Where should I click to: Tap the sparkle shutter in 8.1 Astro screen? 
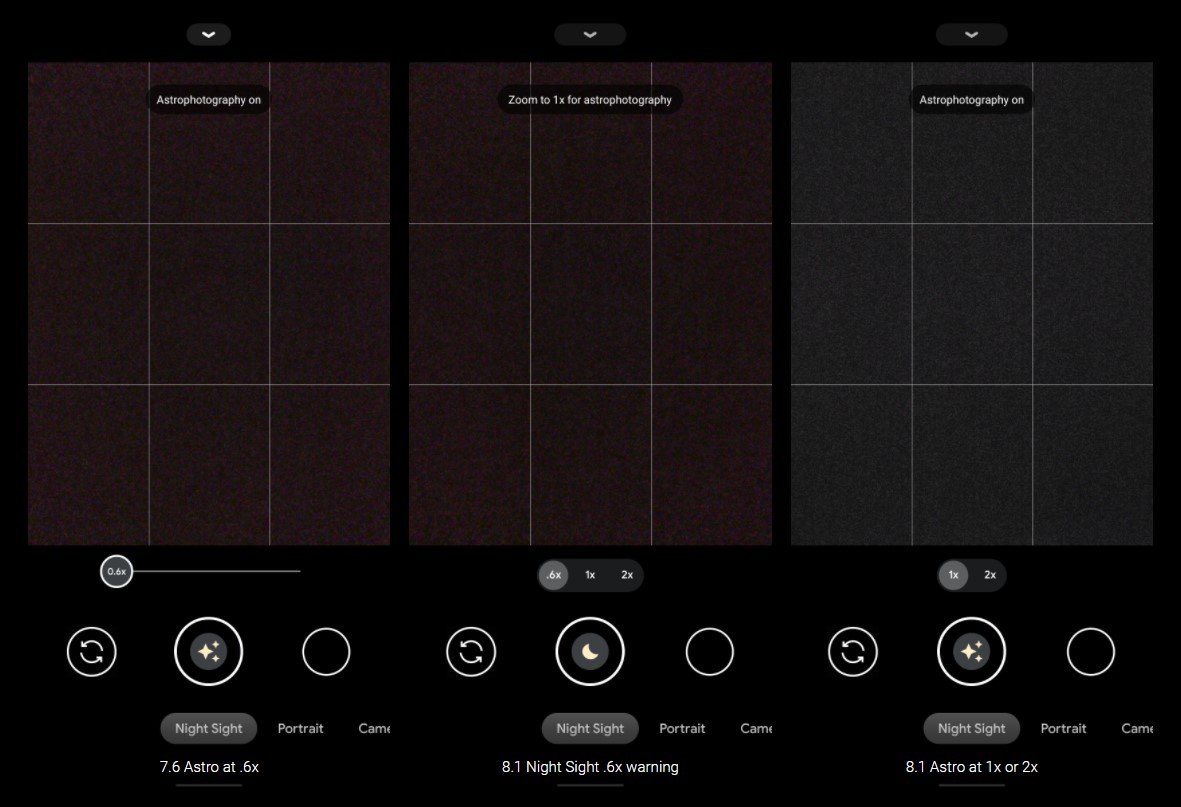[x=971, y=652]
